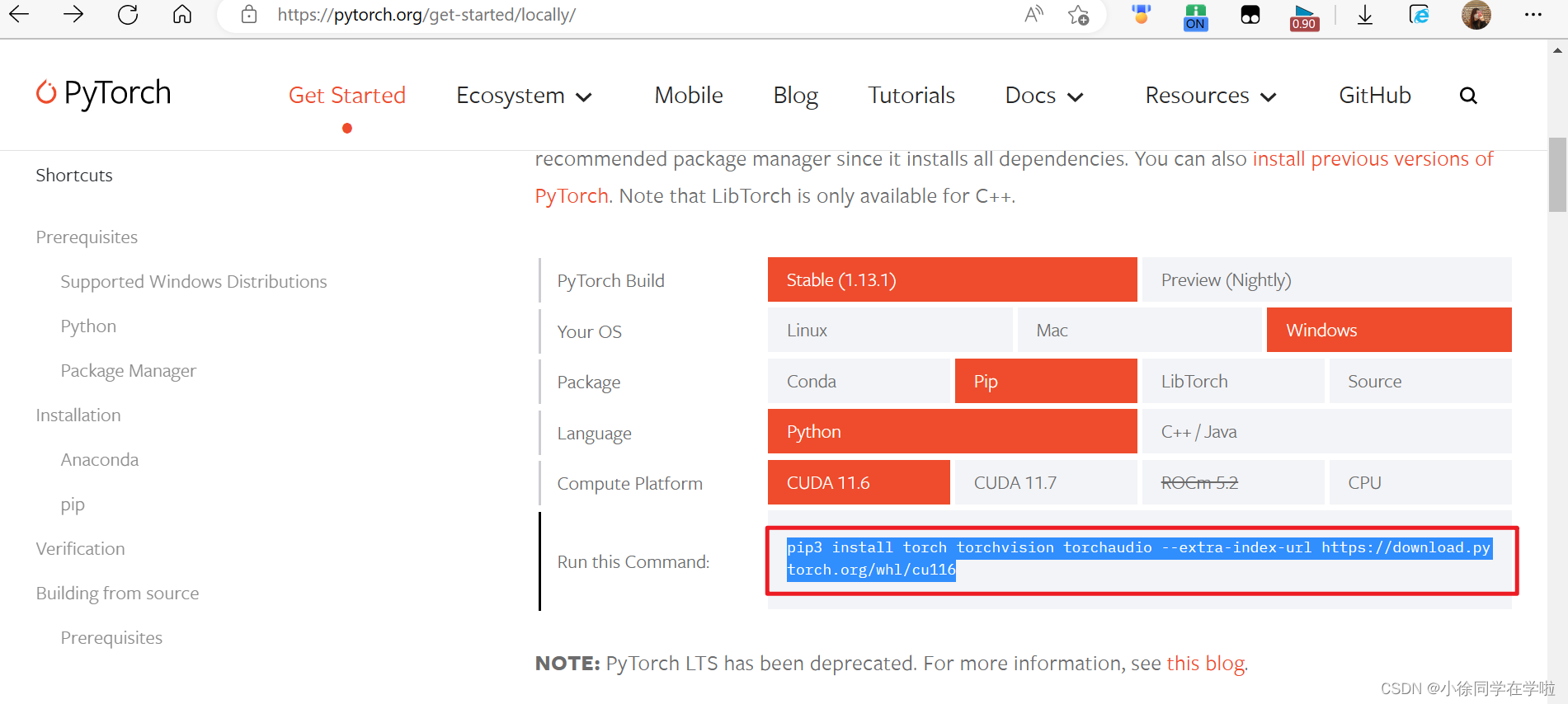Select the Stable (1.13.1) build option
1568x704 pixels.
pyautogui.click(x=953, y=279)
